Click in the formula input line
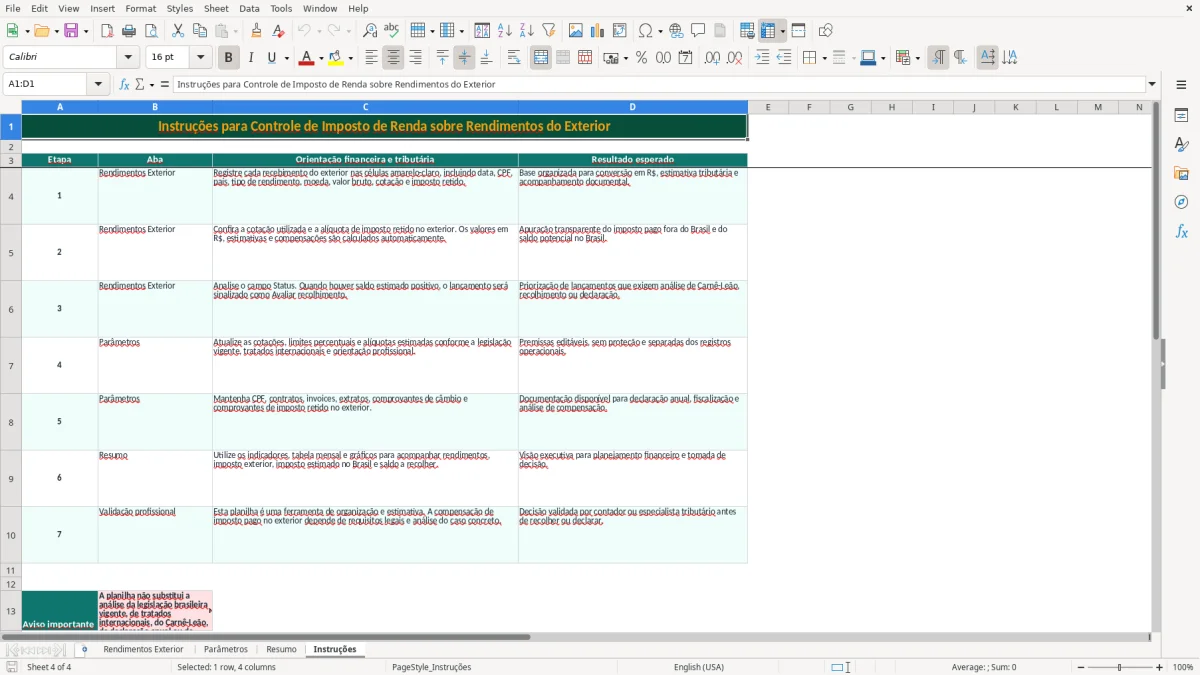The image size is (1200, 675). click(660, 84)
